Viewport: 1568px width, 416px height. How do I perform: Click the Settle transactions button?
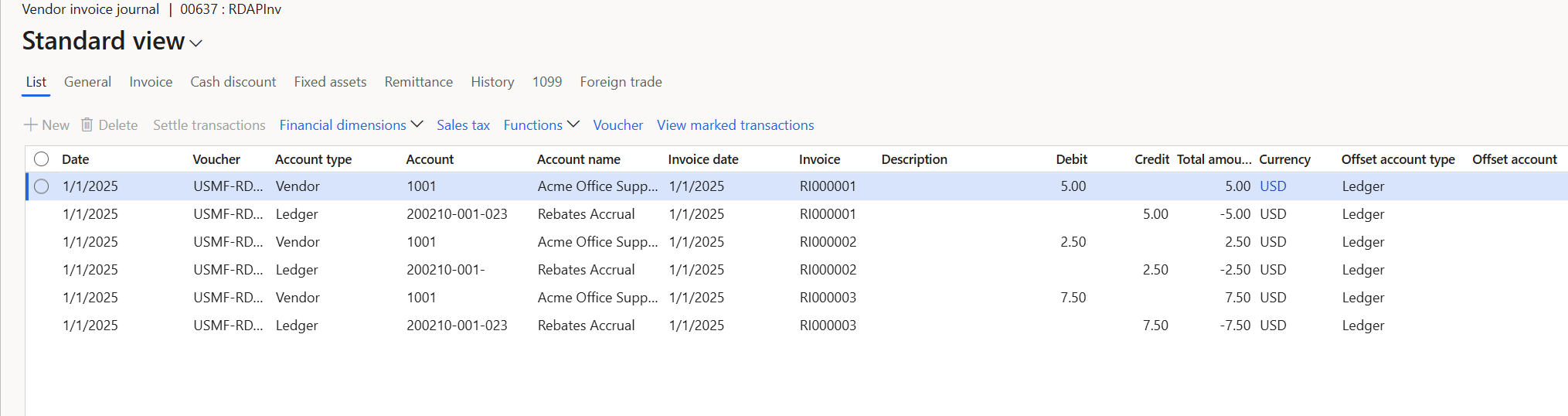click(209, 125)
